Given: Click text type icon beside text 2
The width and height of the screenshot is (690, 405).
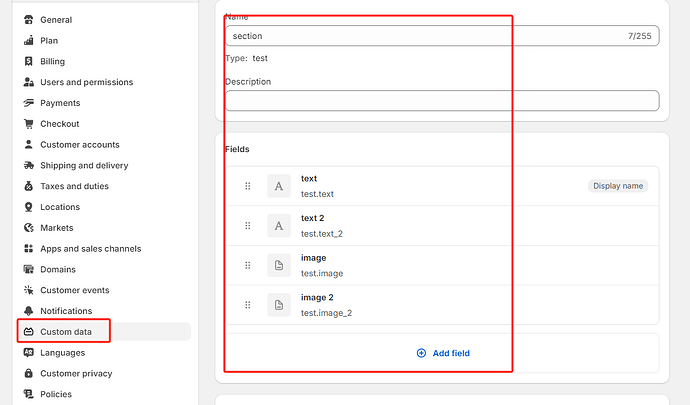Looking at the screenshot, I should [x=279, y=226].
